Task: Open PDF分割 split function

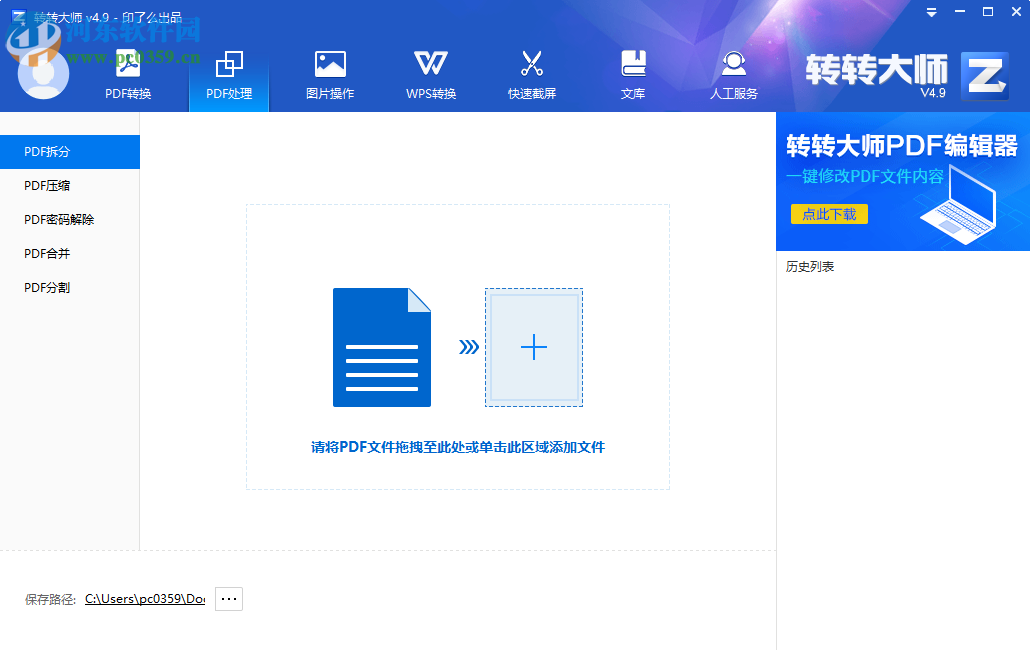Action: click(x=46, y=287)
